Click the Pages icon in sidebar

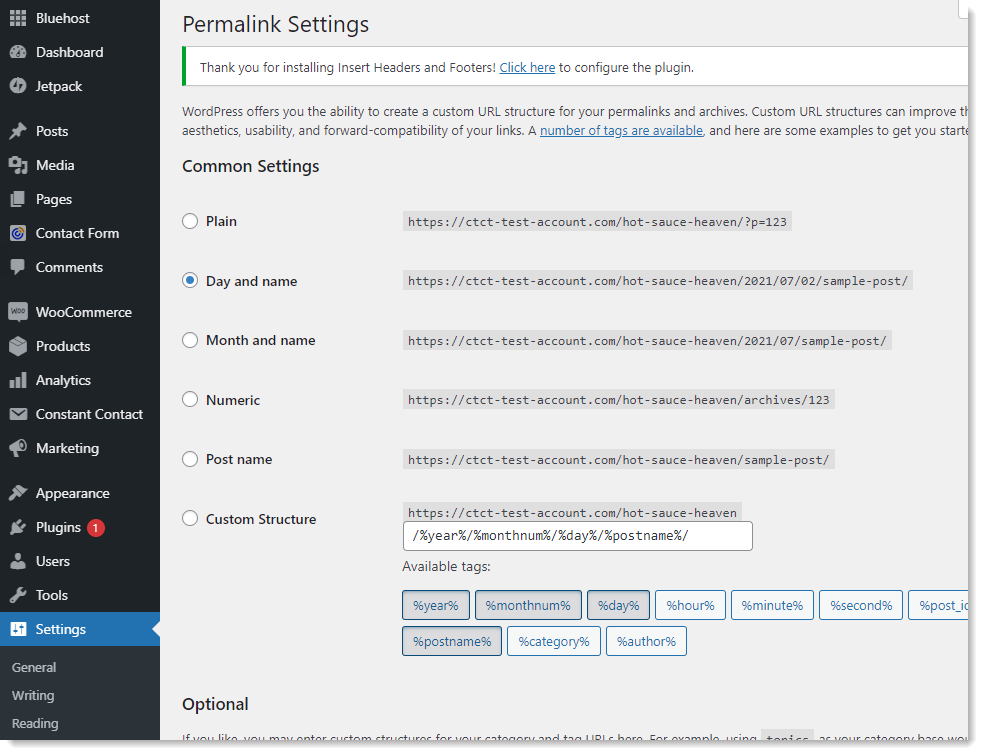click(18, 199)
